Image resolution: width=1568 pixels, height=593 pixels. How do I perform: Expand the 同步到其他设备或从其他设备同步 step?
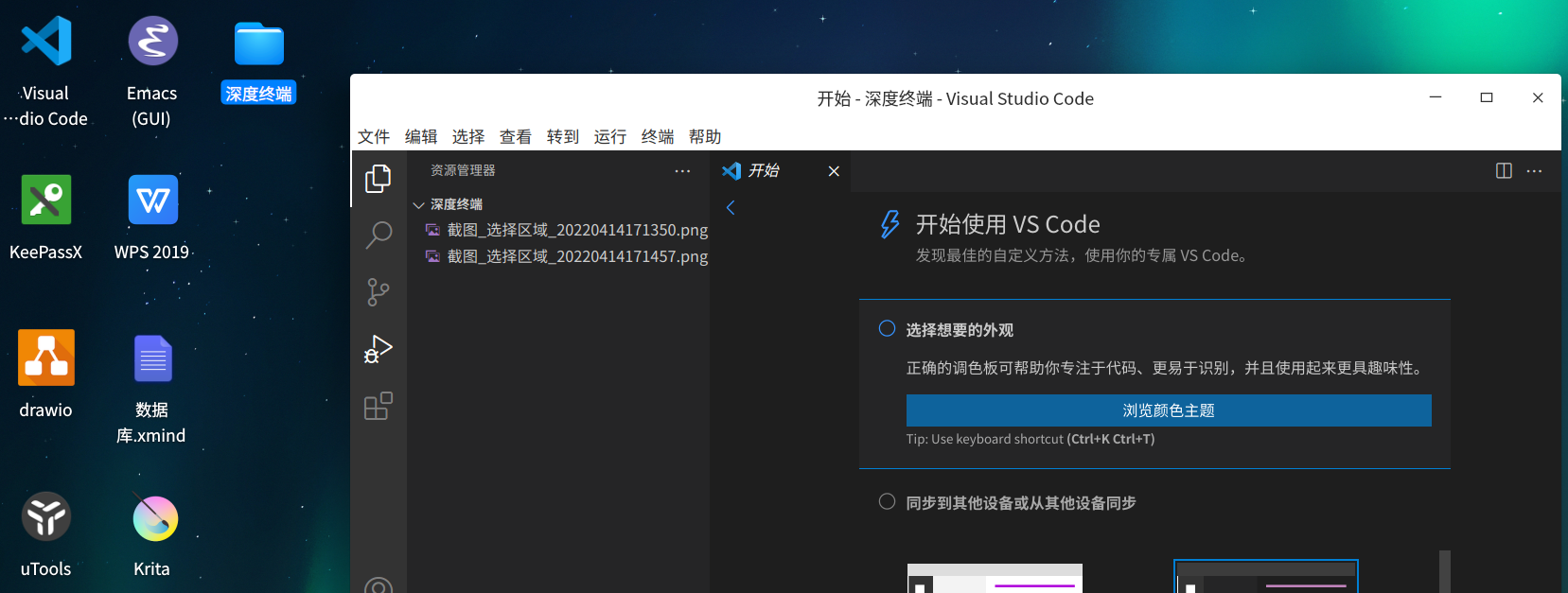(1021, 503)
